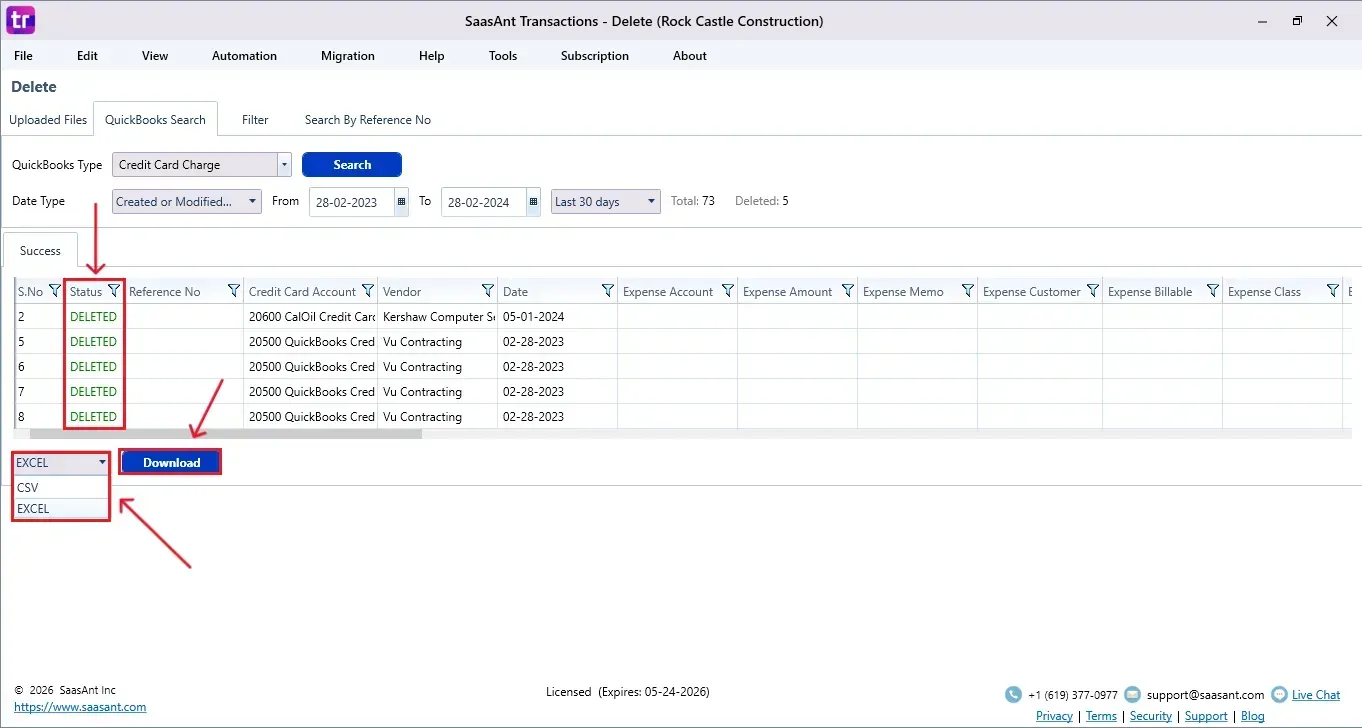
Task: Open the Expense Customer filter icon
Action: coord(1093,291)
